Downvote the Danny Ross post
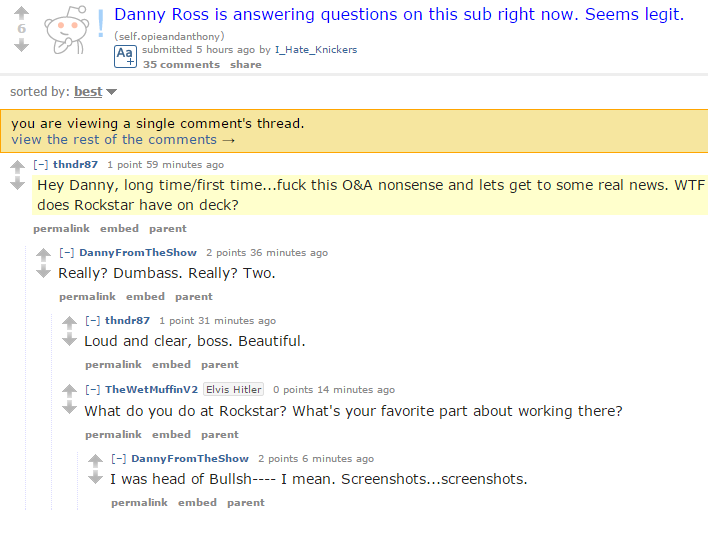Image resolution: width=708 pixels, height=538 pixels. (x=21, y=45)
